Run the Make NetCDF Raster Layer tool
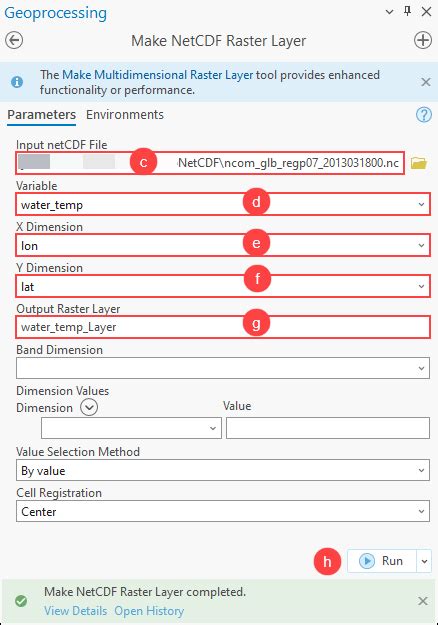The height and width of the screenshot is (625, 438). (381, 561)
